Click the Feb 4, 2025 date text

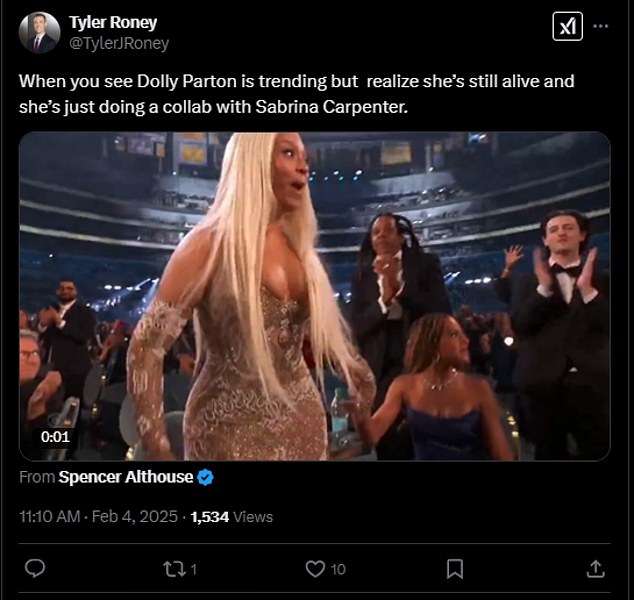[135, 517]
